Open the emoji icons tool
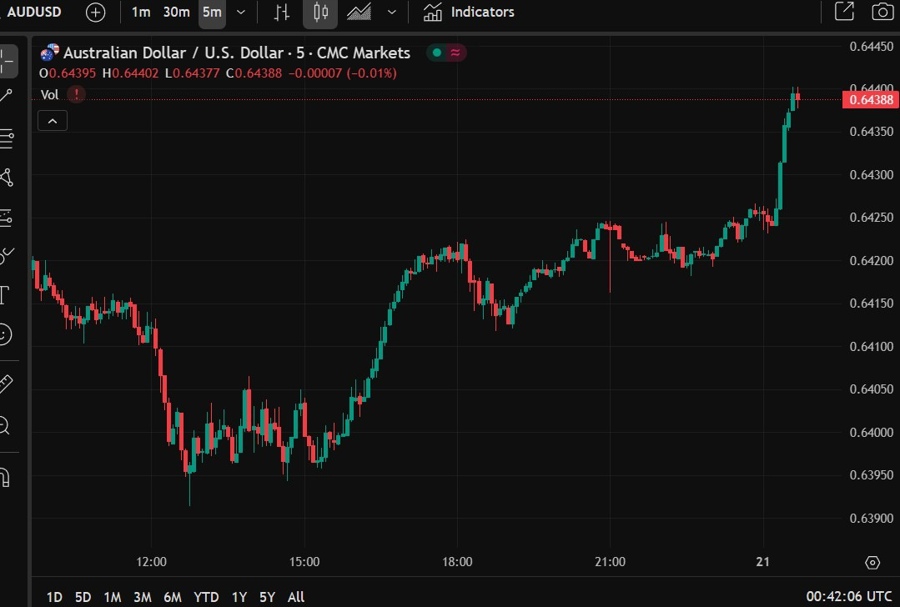 coord(5,334)
